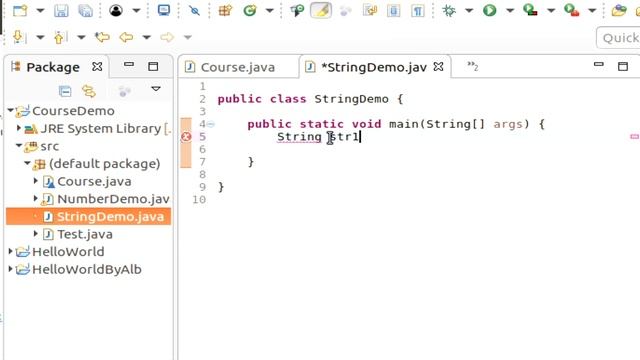The image size is (640, 360).
Task: Click the Open Task folder icon
Action: pyautogui.click(x=619, y=10)
